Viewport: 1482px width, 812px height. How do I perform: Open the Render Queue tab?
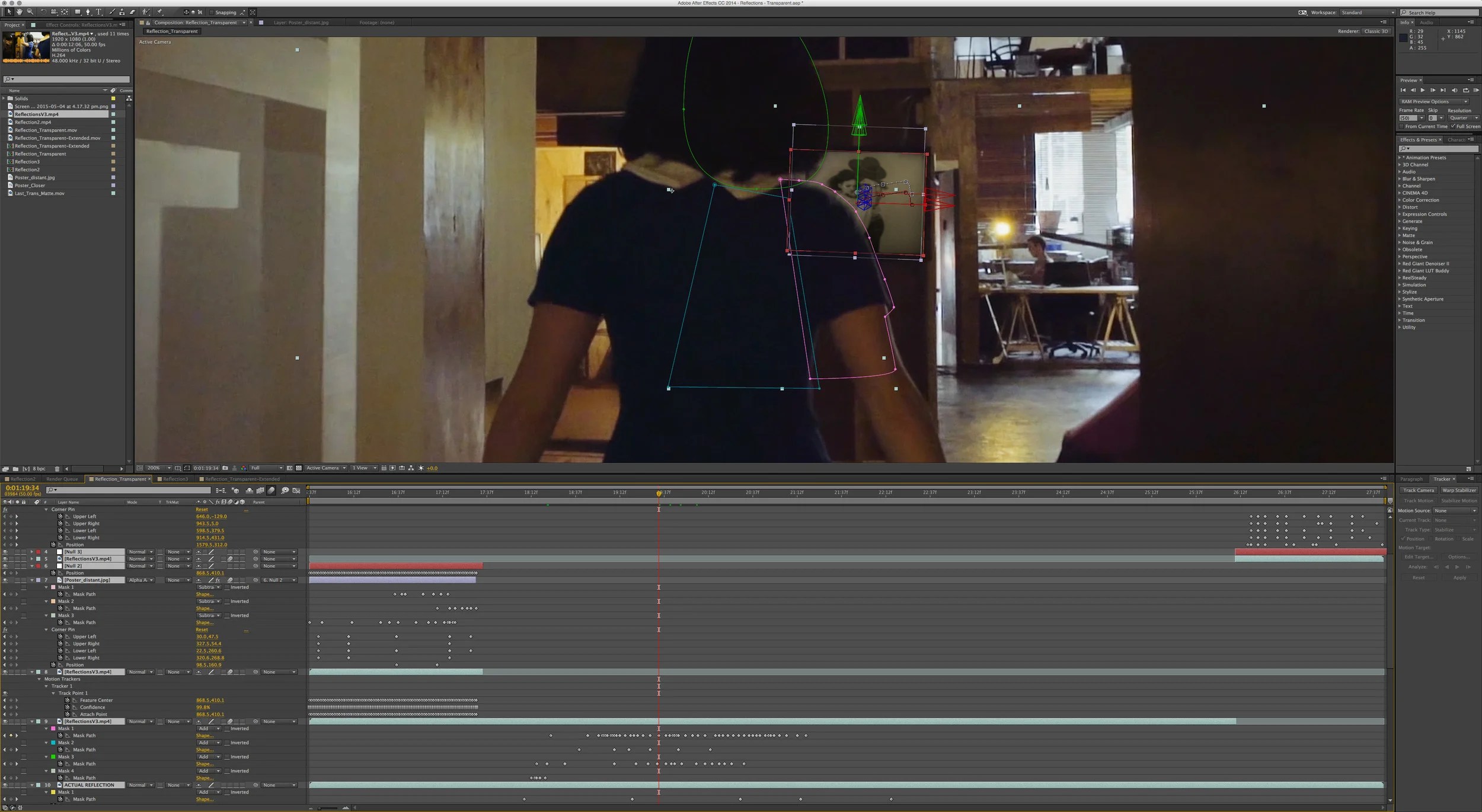pos(62,479)
